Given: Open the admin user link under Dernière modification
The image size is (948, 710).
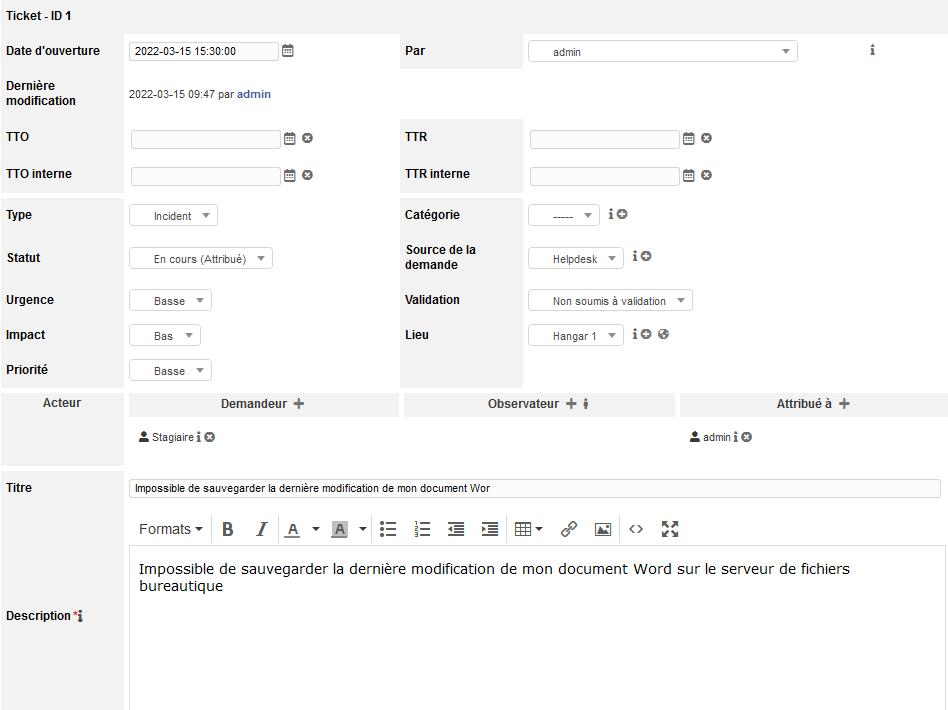Looking at the screenshot, I should tap(254, 94).
